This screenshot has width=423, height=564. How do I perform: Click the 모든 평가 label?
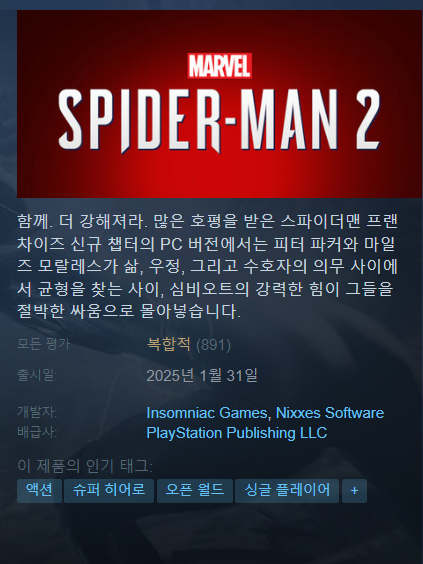(44, 344)
